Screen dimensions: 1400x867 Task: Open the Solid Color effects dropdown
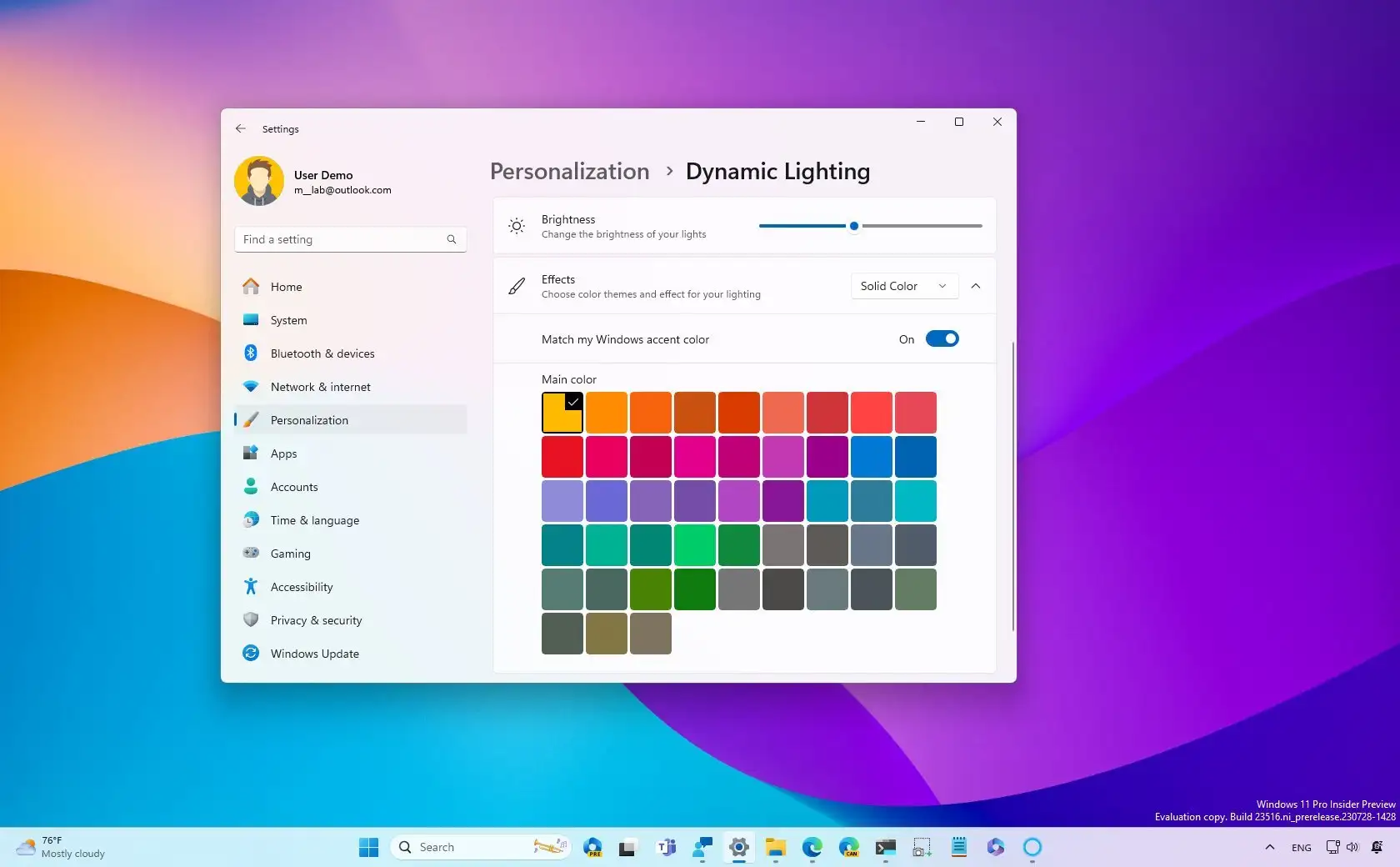click(x=902, y=286)
